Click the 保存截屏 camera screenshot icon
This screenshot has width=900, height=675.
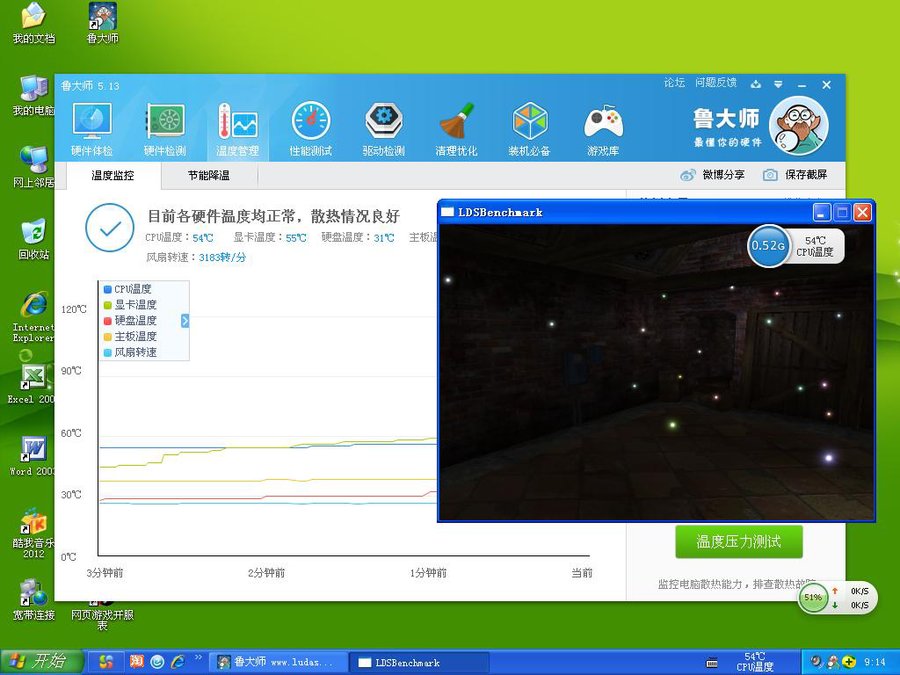pyautogui.click(x=770, y=175)
